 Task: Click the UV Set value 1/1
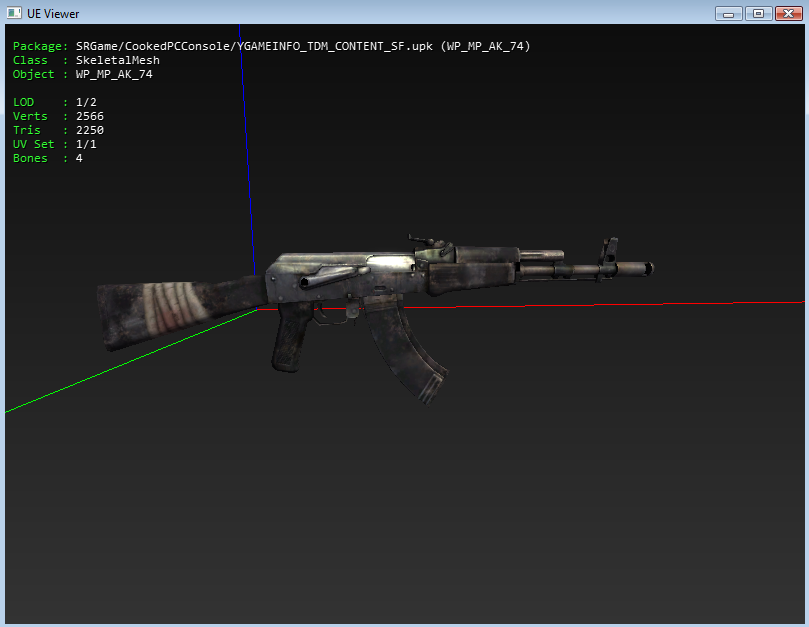[86, 144]
